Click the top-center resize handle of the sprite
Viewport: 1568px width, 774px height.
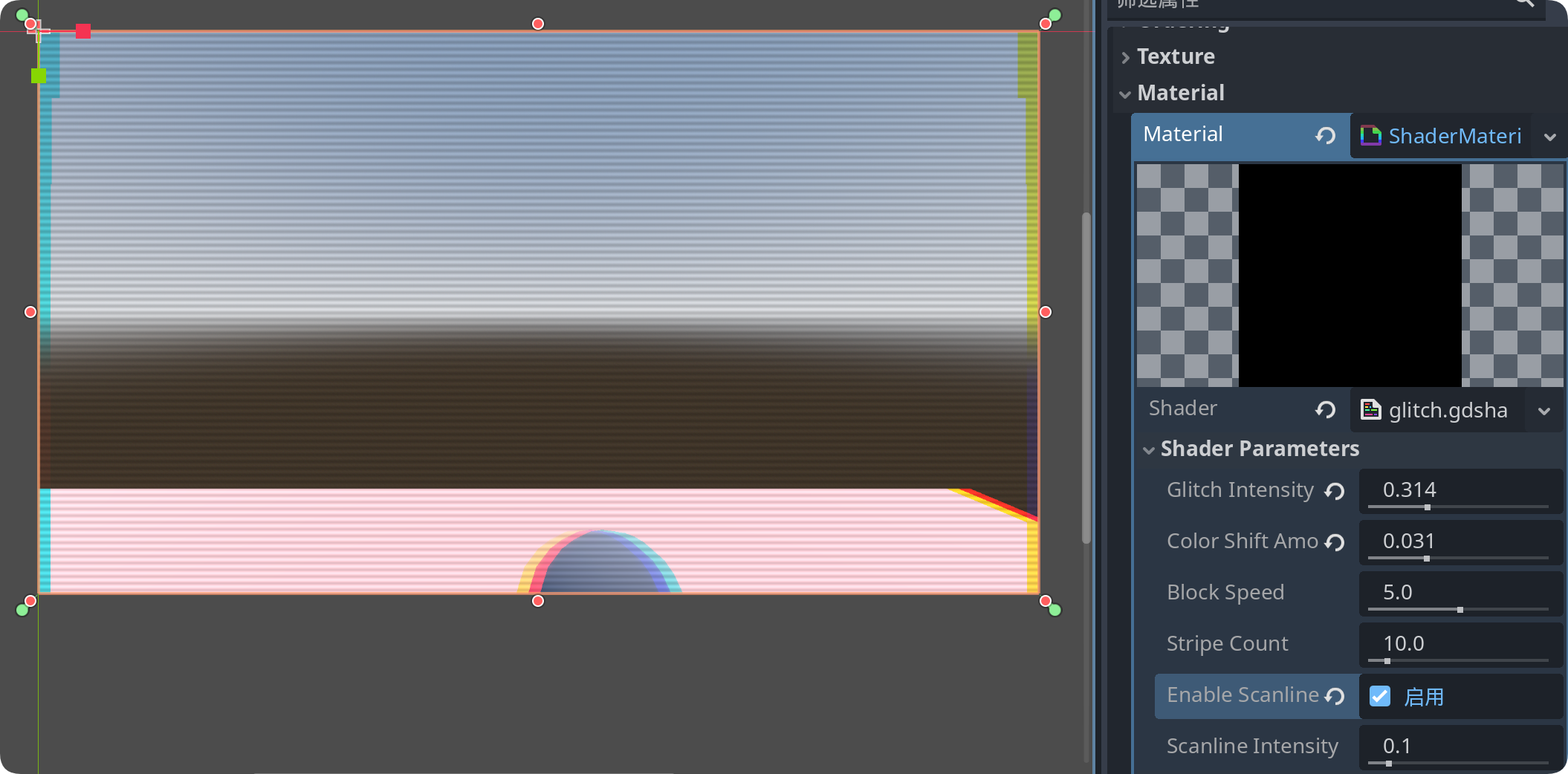point(538,24)
